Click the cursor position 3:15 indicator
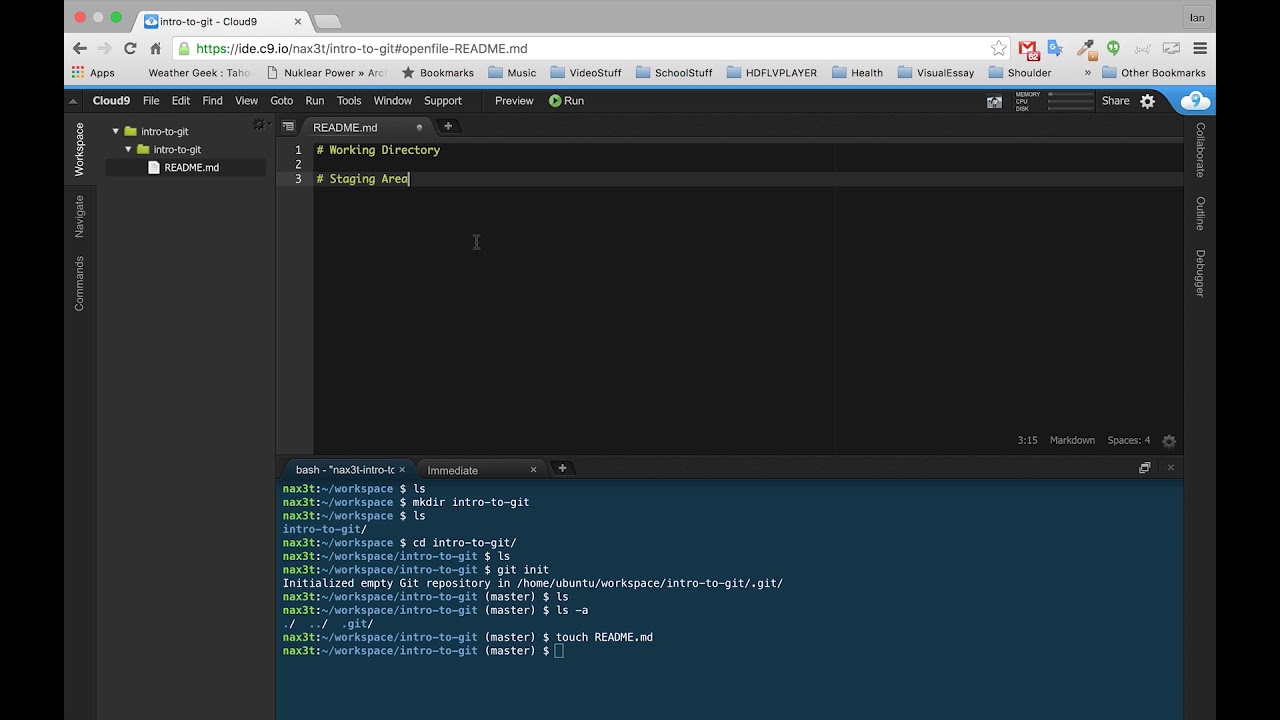This screenshot has width=1280, height=720. tap(1027, 440)
